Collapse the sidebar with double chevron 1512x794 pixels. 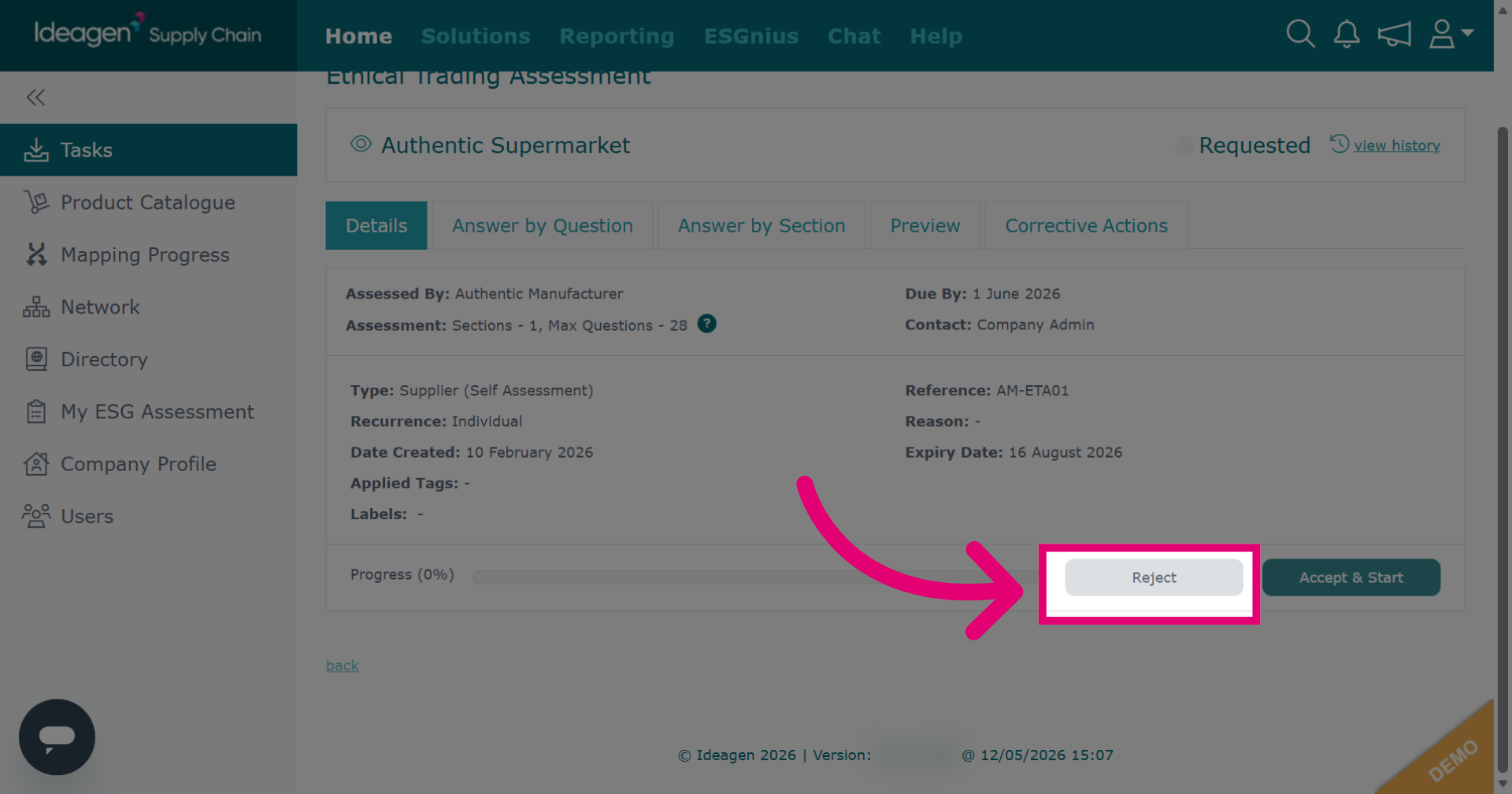click(35, 98)
